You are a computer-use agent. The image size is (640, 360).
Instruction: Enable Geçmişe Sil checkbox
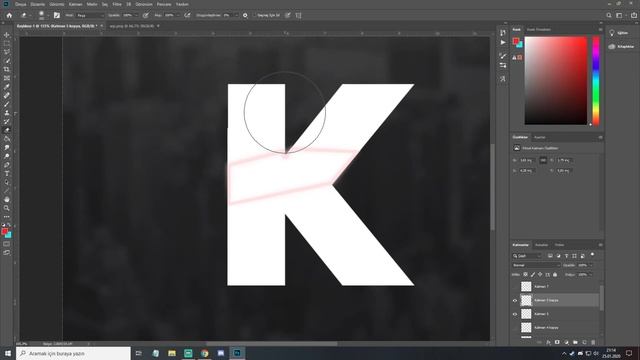pyautogui.click(x=254, y=16)
